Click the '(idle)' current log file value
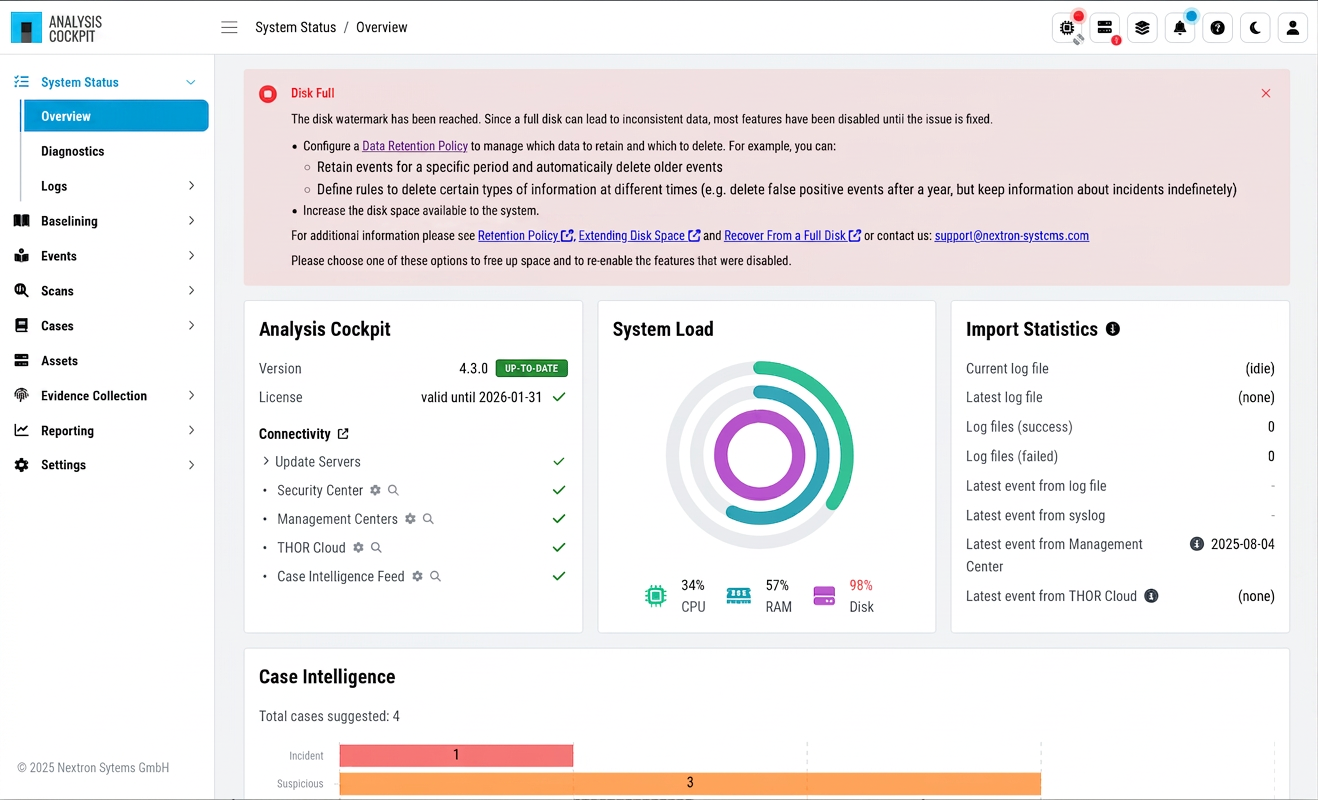1318x800 pixels. 1260,368
